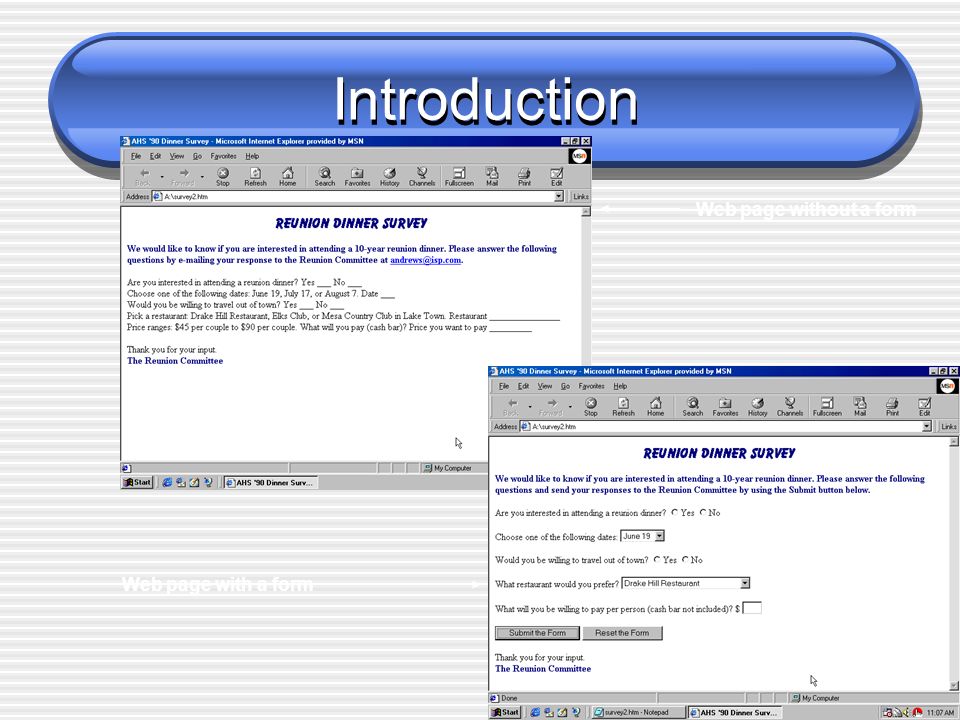Open the June 19 dates dropdown
The image size is (960, 720).
[x=659, y=536]
